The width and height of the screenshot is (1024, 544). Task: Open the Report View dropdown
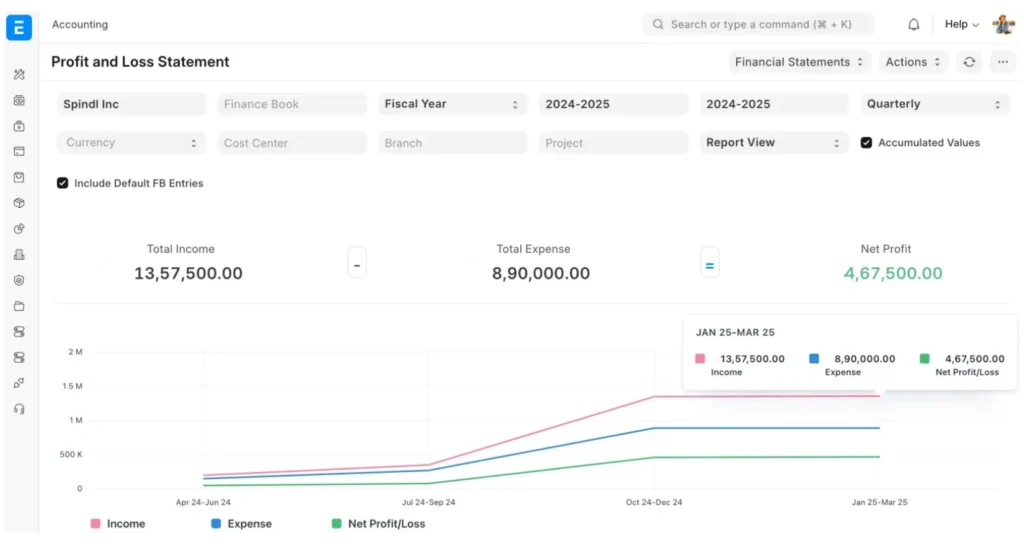(773, 143)
